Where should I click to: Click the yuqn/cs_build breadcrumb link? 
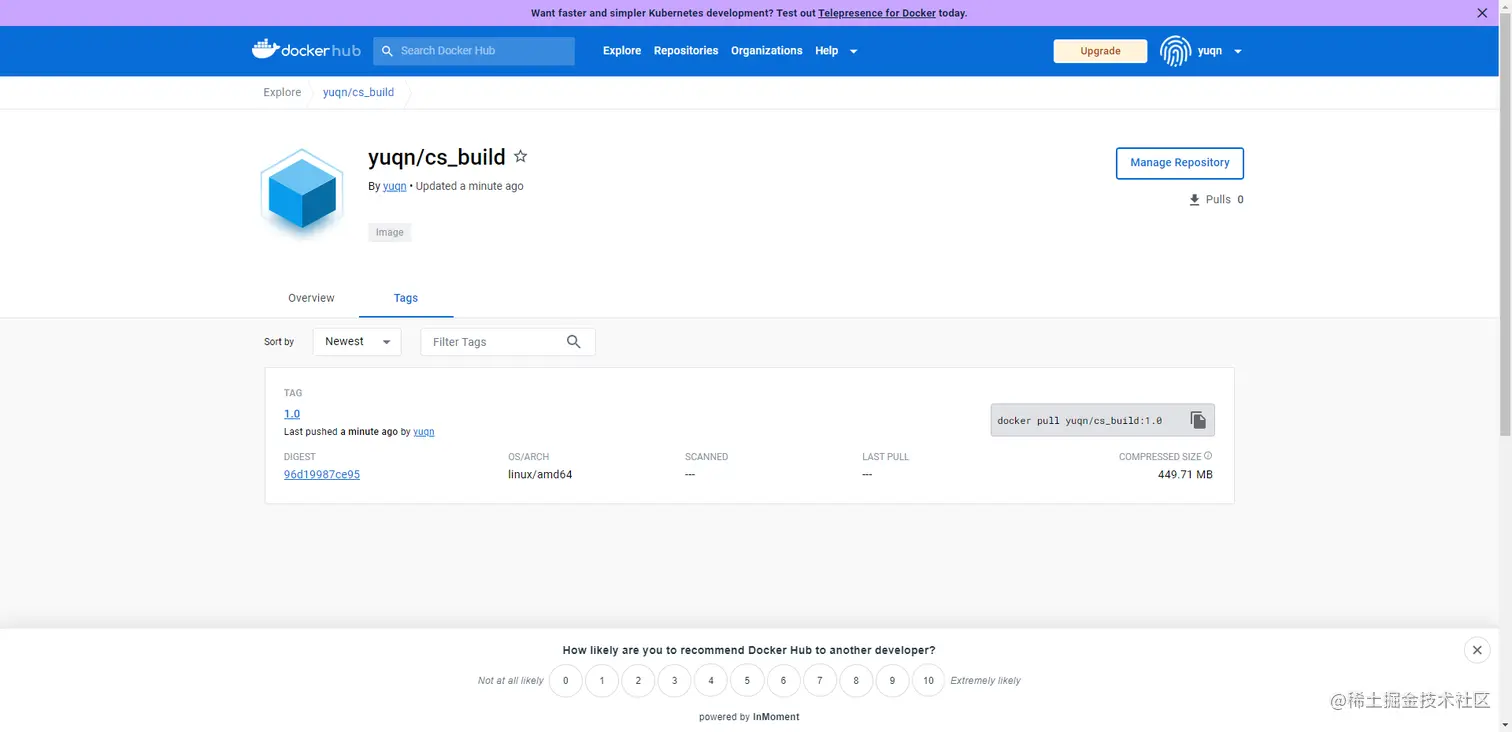[358, 92]
